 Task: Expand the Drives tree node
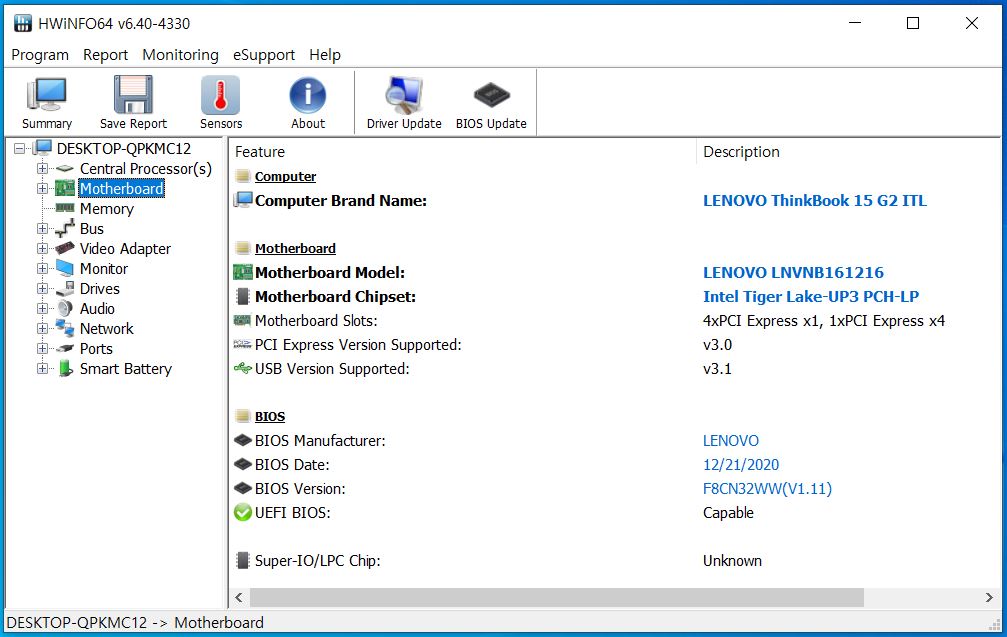click(x=42, y=289)
